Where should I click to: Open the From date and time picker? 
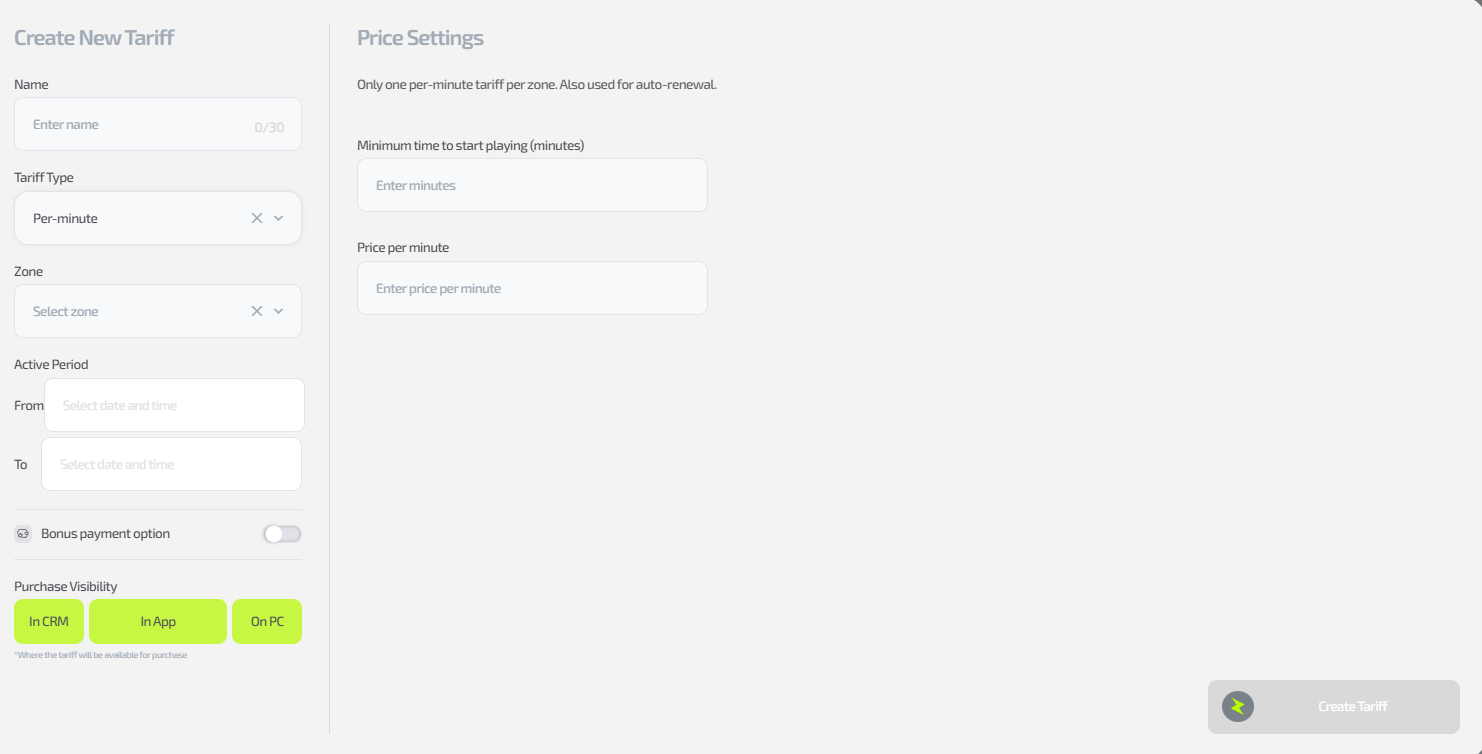pos(174,405)
